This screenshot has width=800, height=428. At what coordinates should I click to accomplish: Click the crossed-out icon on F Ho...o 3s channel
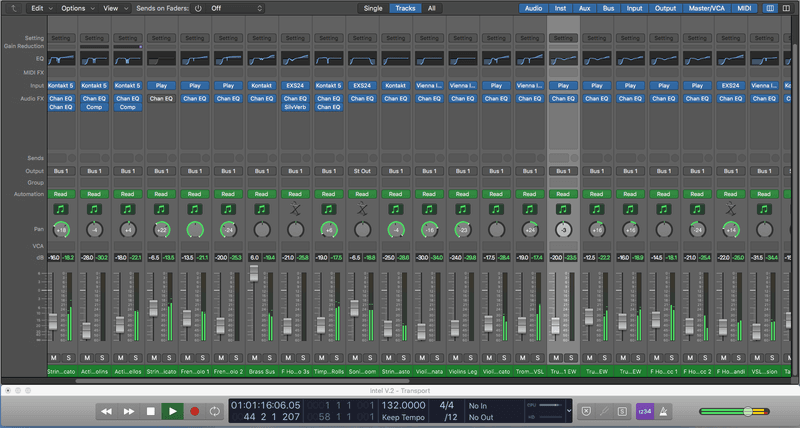(295, 209)
